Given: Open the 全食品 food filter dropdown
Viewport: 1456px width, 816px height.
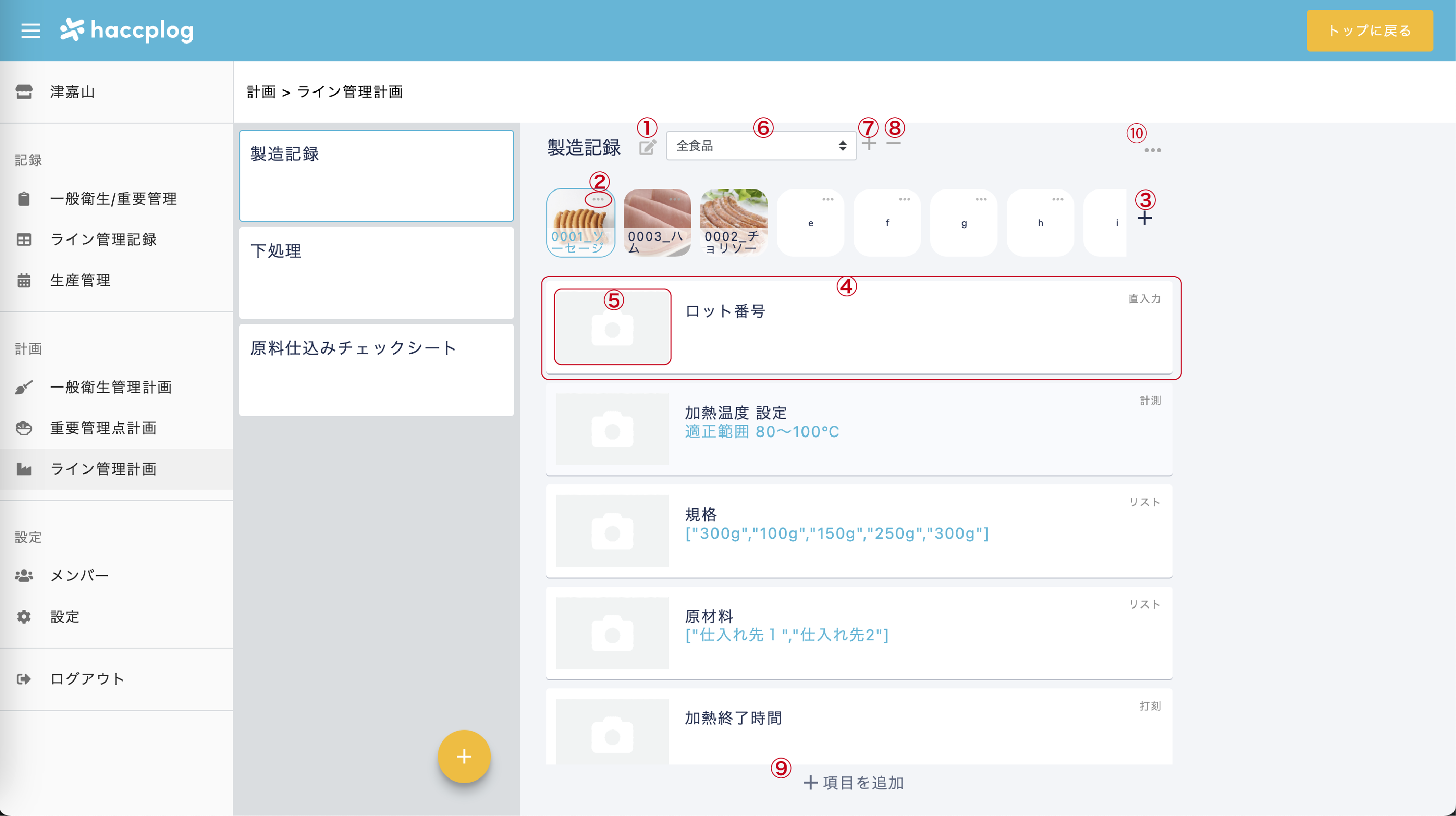Looking at the screenshot, I should pyautogui.click(x=762, y=145).
